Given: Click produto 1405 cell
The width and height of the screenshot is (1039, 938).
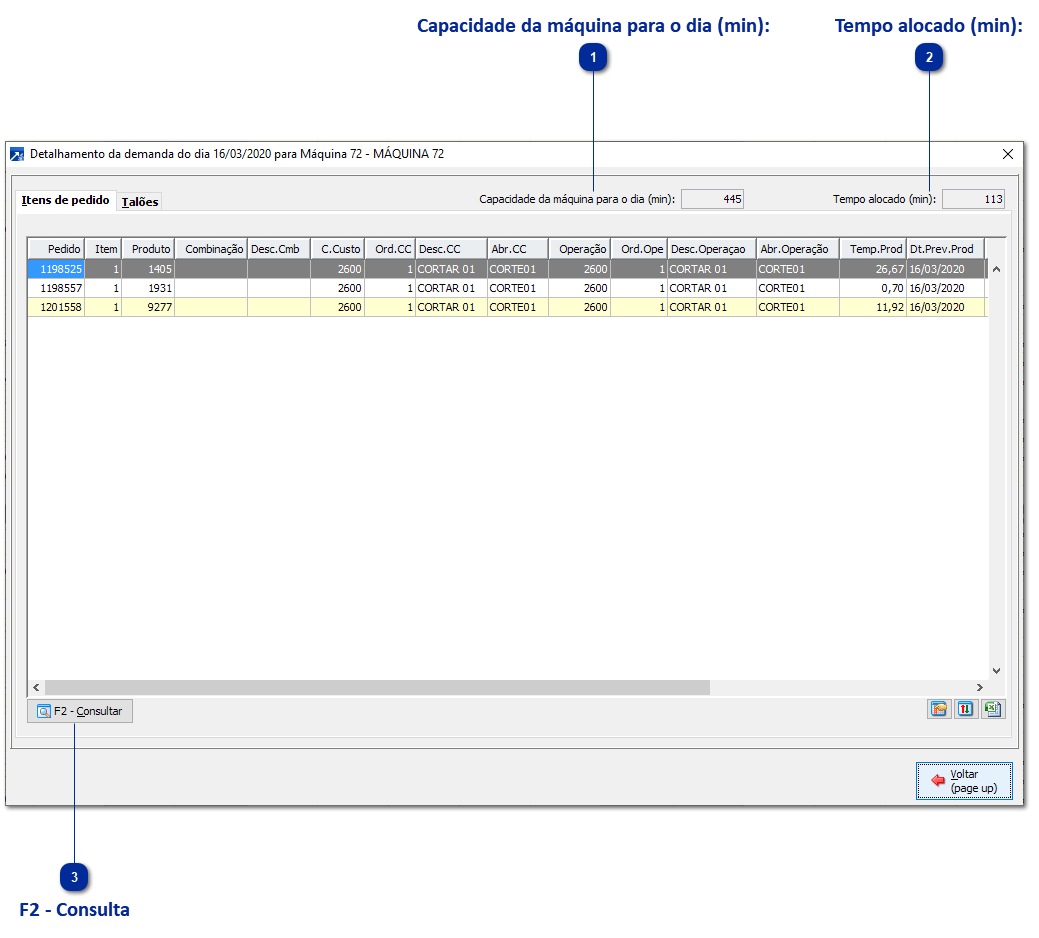Looking at the screenshot, I should [x=148, y=270].
